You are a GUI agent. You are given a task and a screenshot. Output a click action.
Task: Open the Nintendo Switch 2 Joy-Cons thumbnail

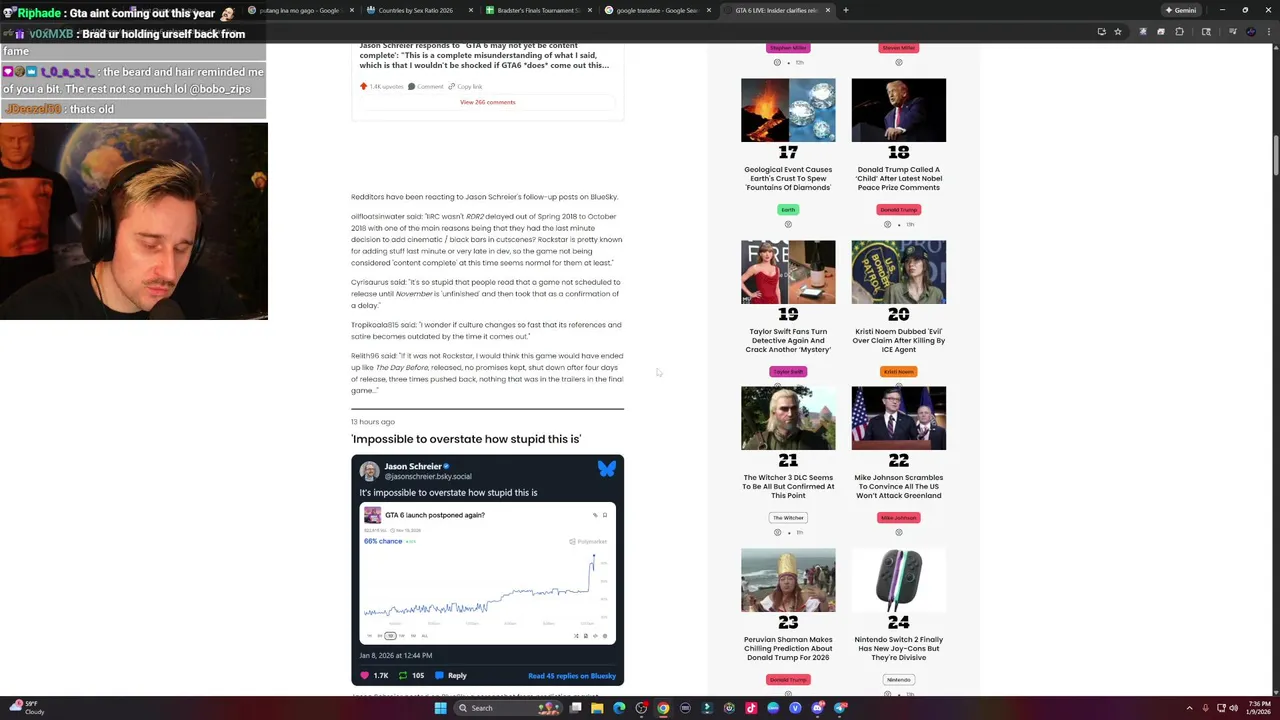tap(898, 580)
